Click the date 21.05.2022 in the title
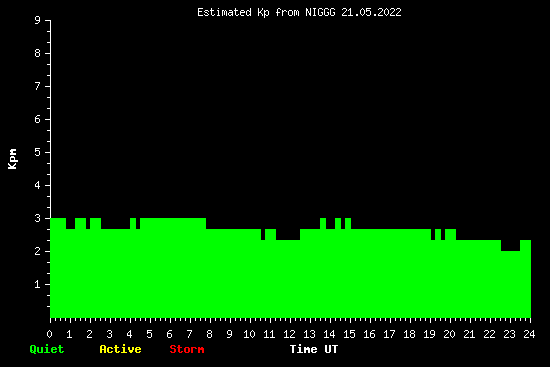550x367 pixels. pyautogui.click(x=371, y=13)
